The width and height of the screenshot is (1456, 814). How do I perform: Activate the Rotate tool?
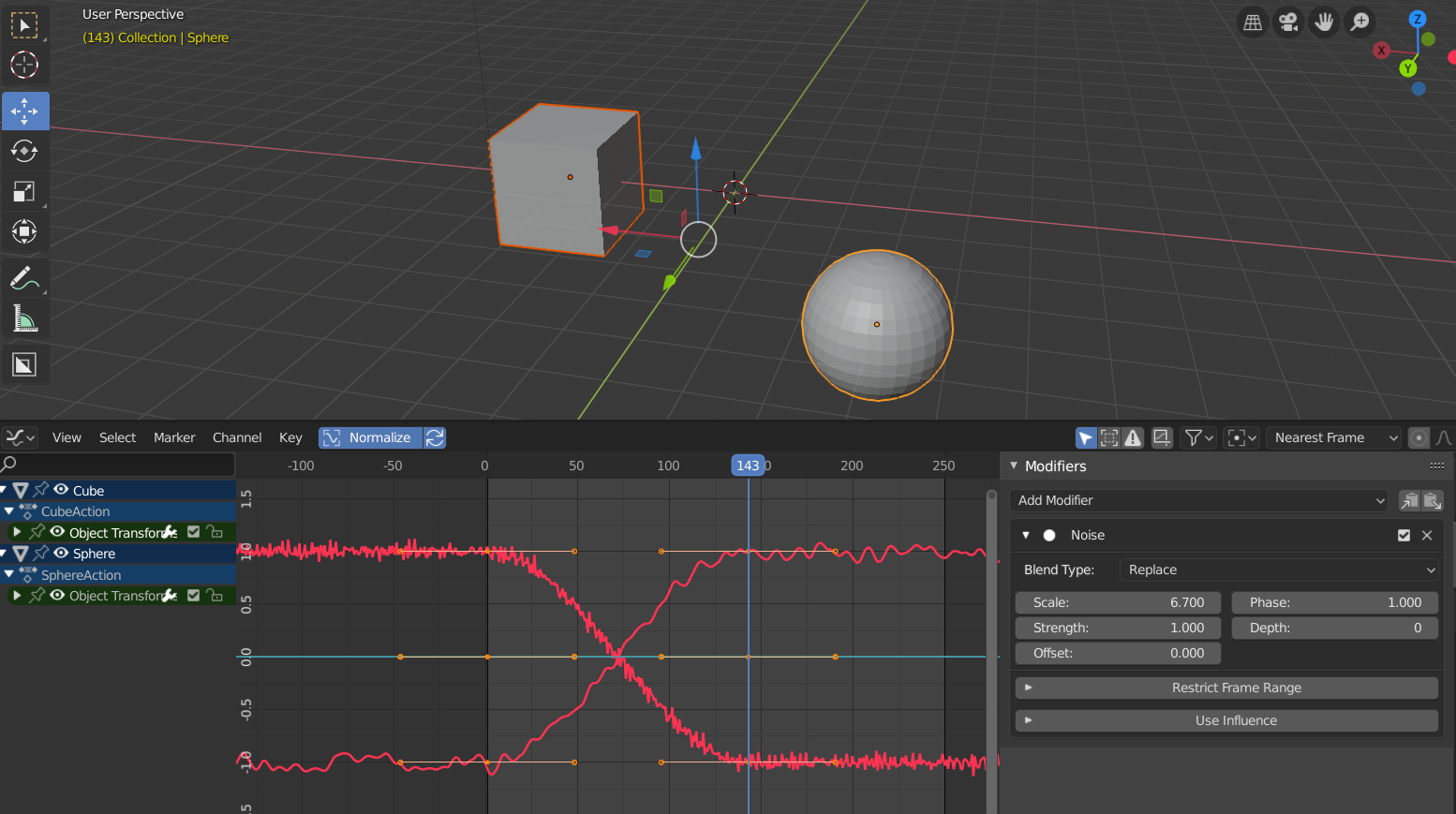point(24,151)
